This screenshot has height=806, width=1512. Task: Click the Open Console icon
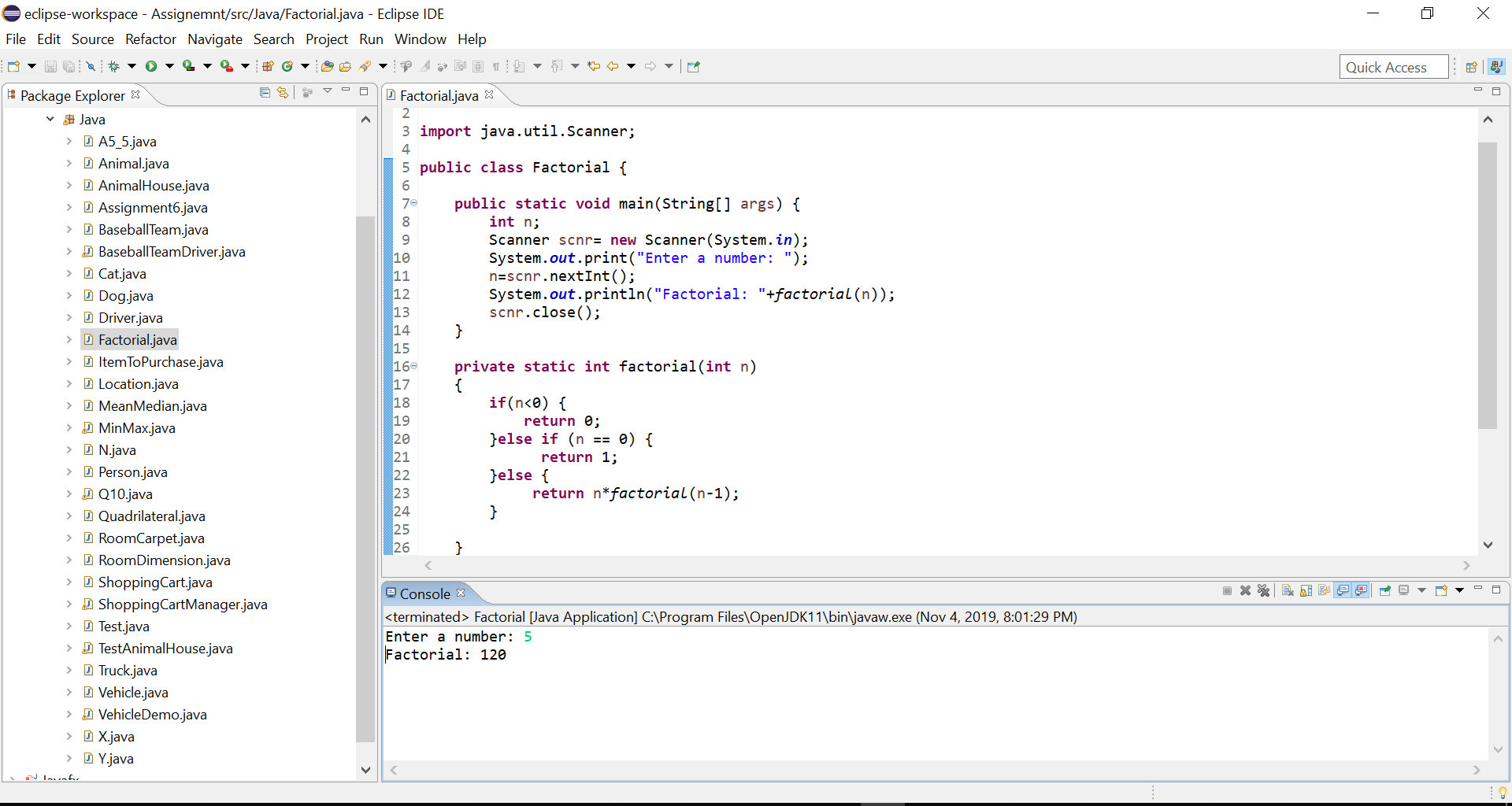point(1441,591)
